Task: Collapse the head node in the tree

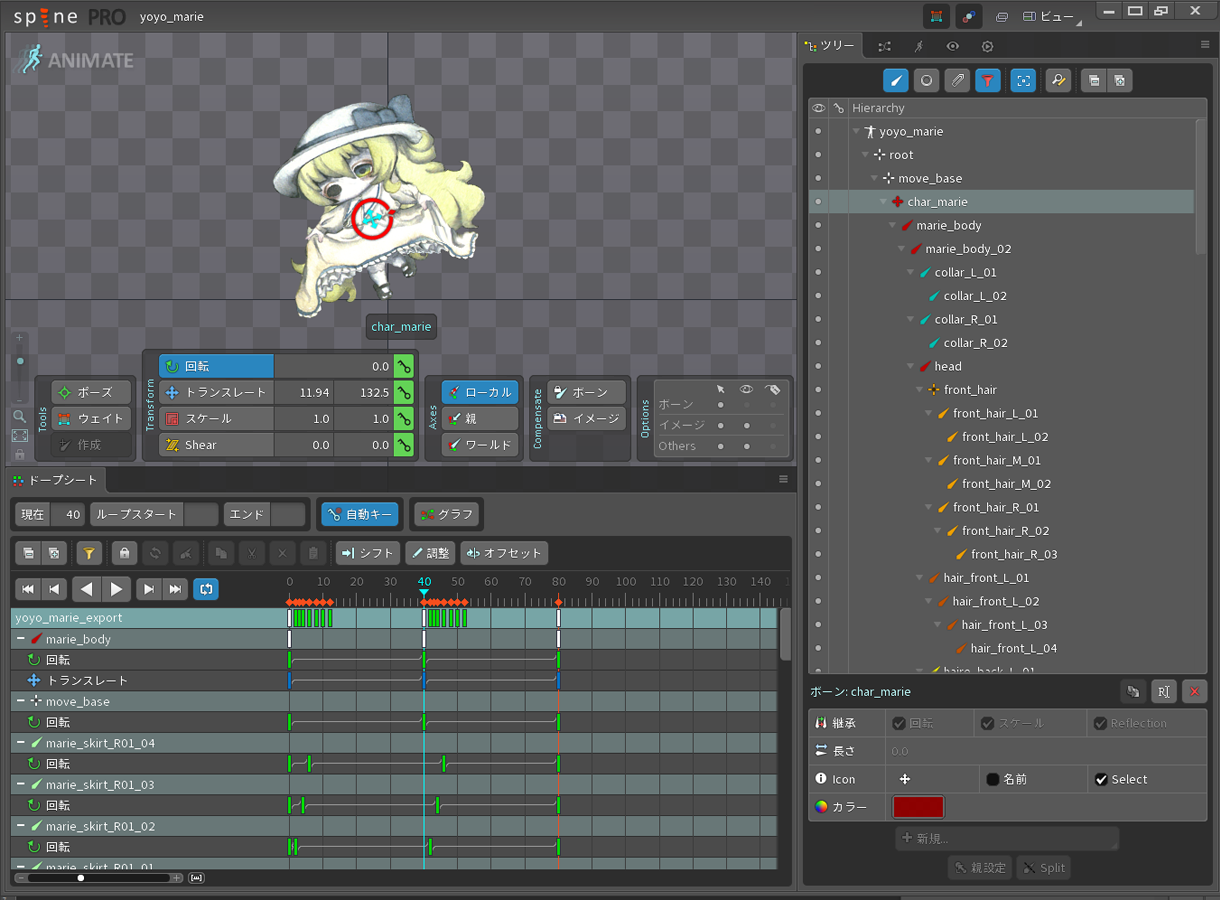Action: (x=912, y=366)
